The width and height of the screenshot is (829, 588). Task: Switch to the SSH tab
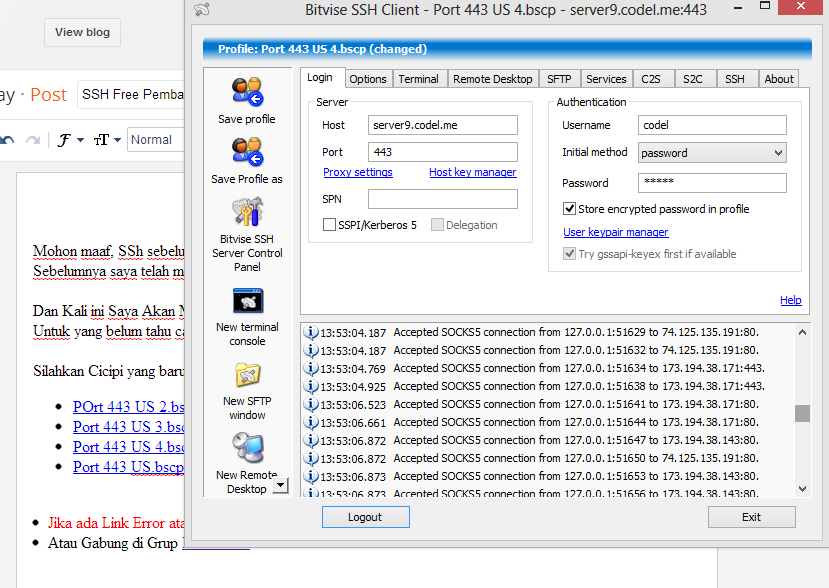click(735, 79)
